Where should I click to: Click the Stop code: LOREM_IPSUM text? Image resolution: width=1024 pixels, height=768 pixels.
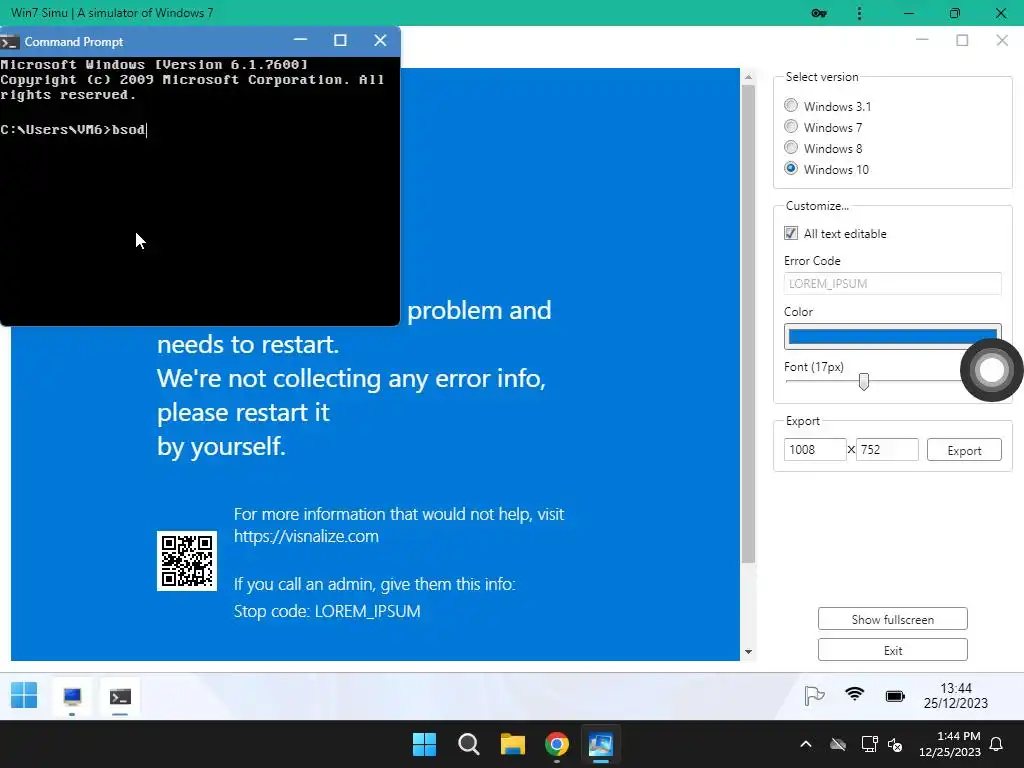(x=327, y=611)
